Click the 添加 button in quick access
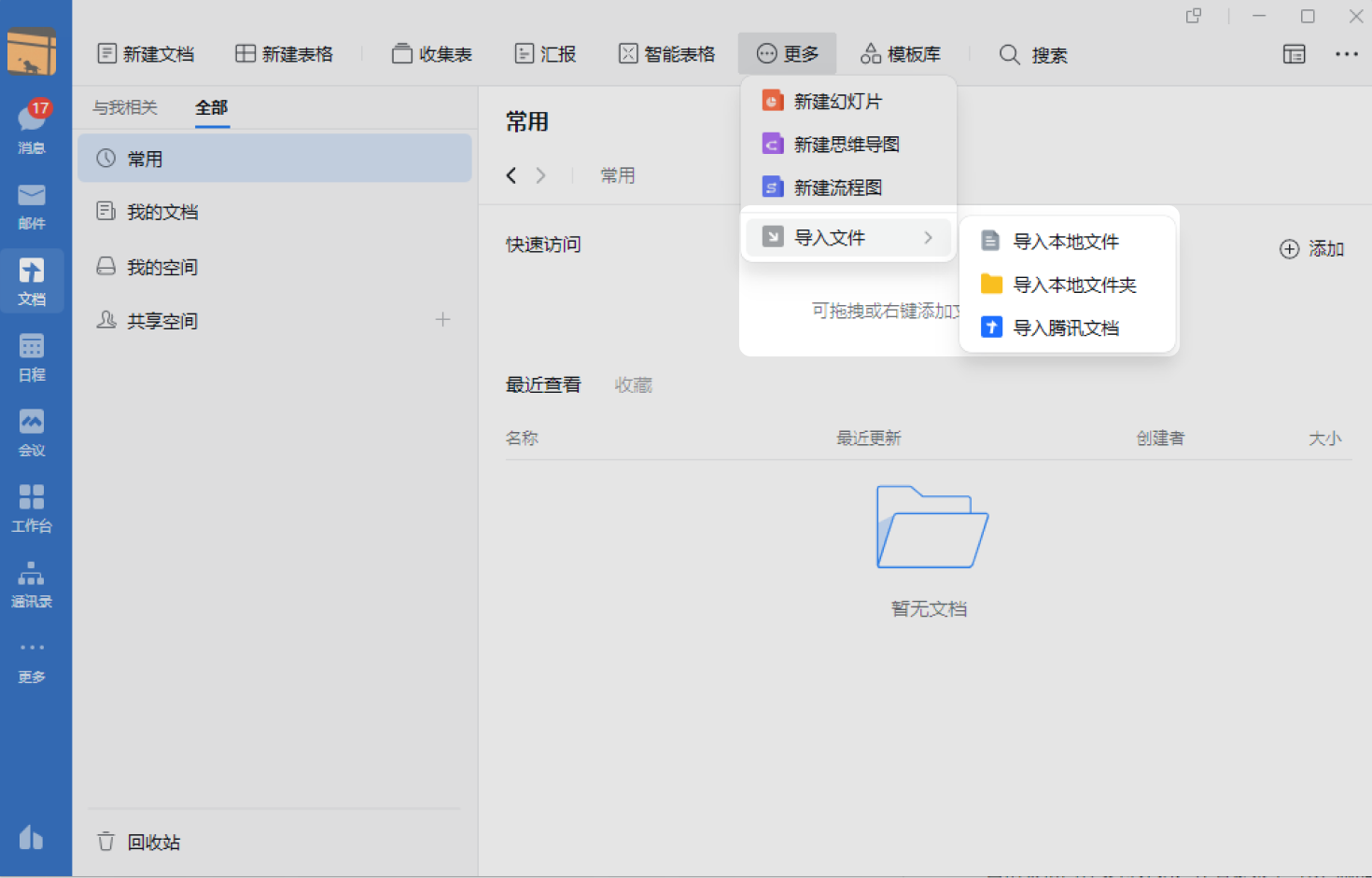This screenshot has height=878, width=1372. click(x=1311, y=249)
